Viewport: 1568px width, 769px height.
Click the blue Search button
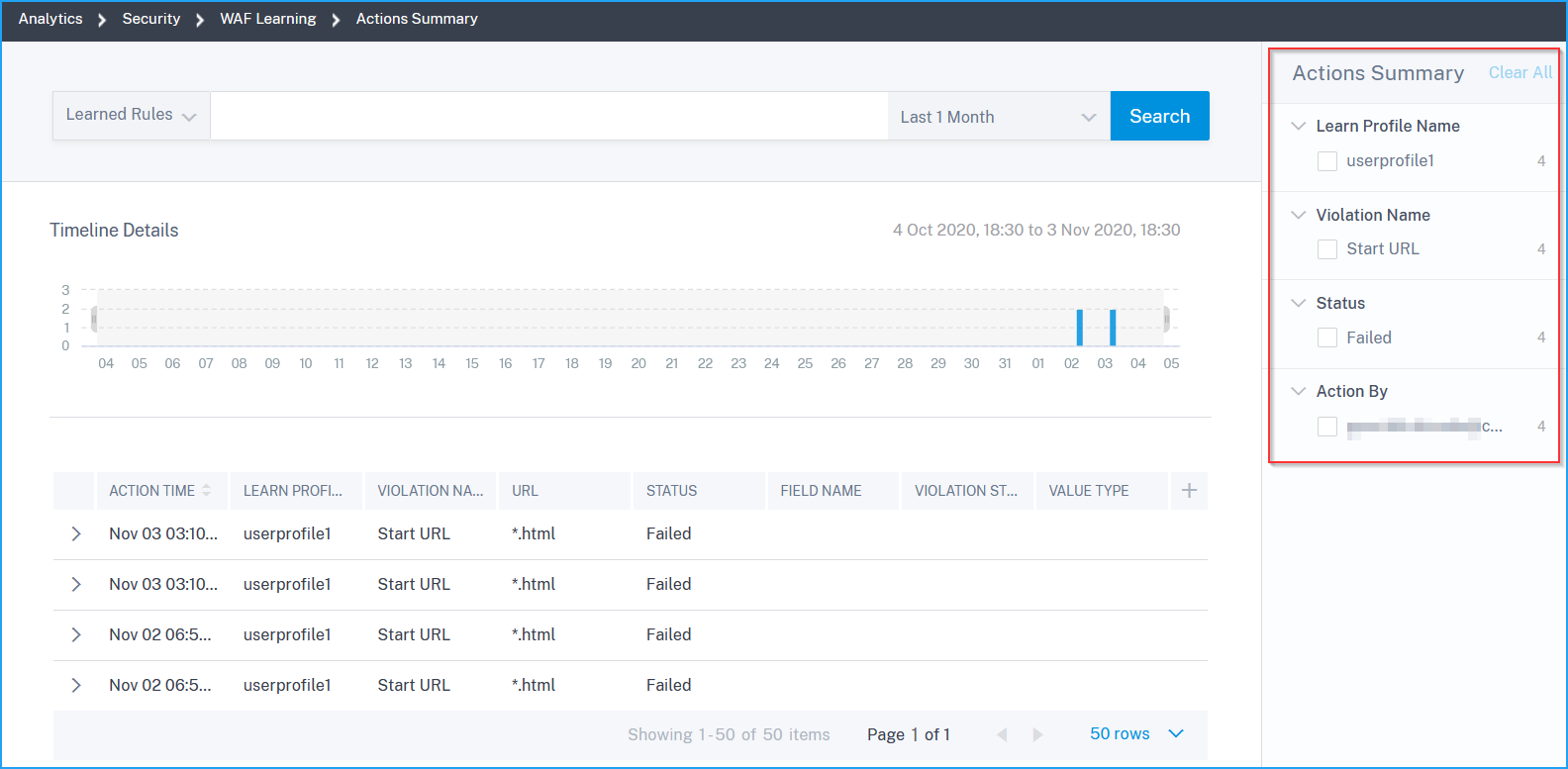coord(1159,116)
